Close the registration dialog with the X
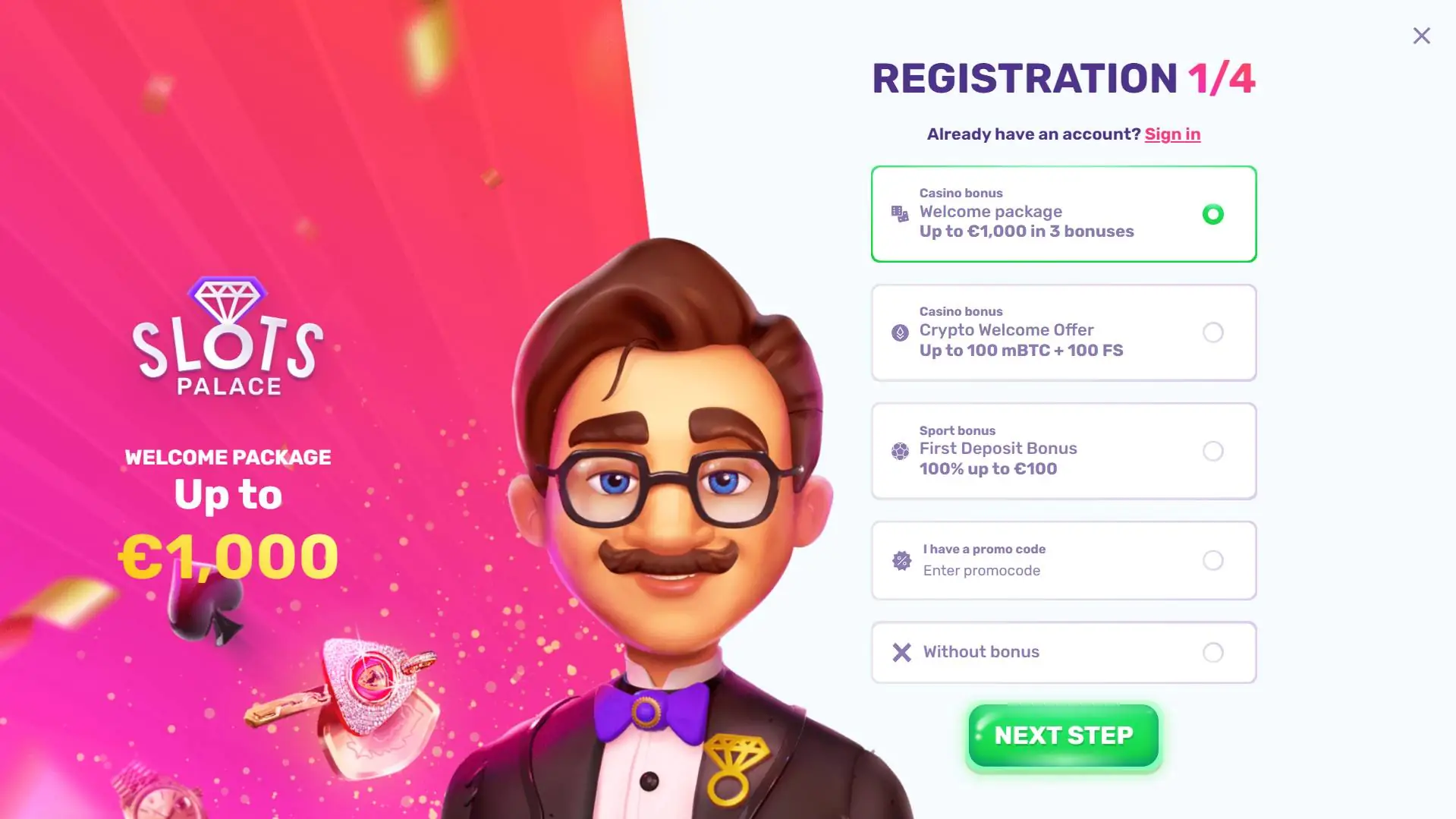This screenshot has height=819, width=1456. click(x=1421, y=36)
